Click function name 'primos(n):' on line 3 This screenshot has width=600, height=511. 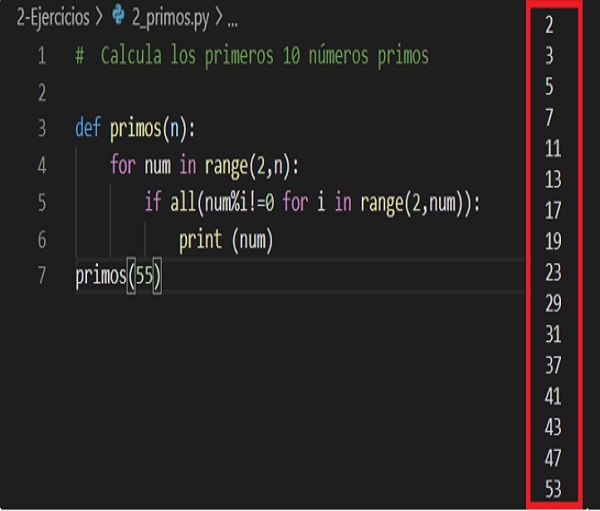152,129
